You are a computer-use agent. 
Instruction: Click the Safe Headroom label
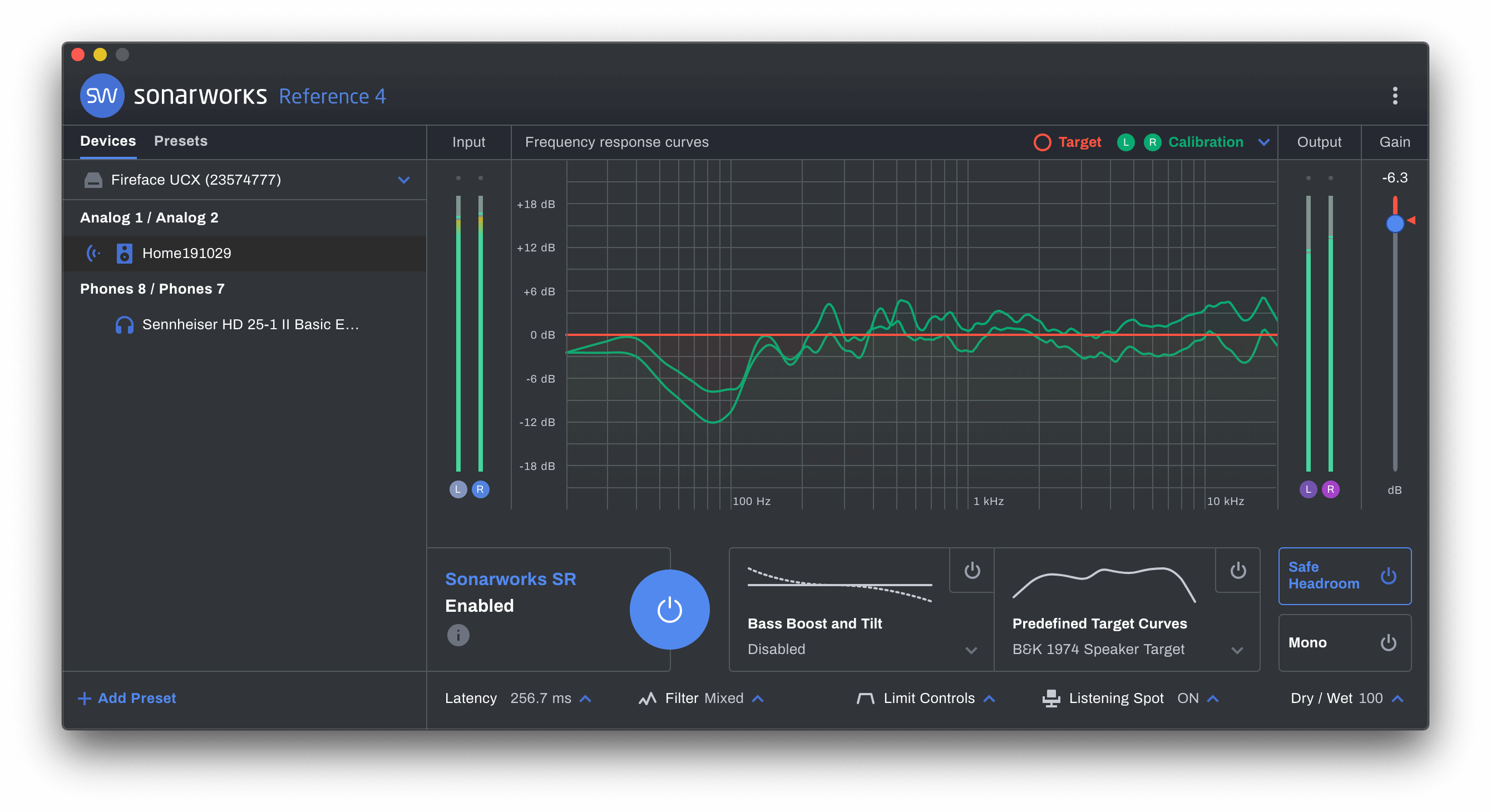tap(1323, 575)
